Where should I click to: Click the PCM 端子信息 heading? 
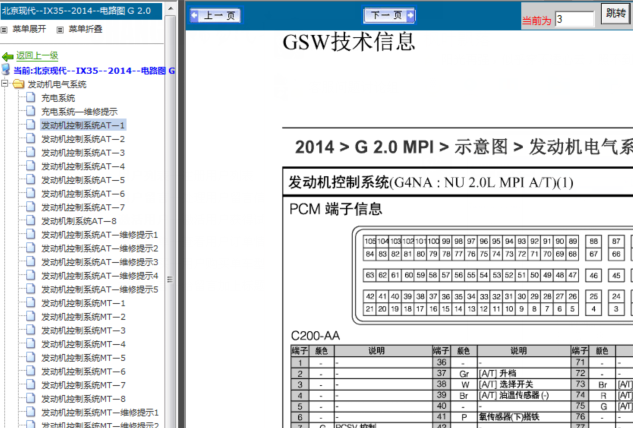tap(335, 209)
